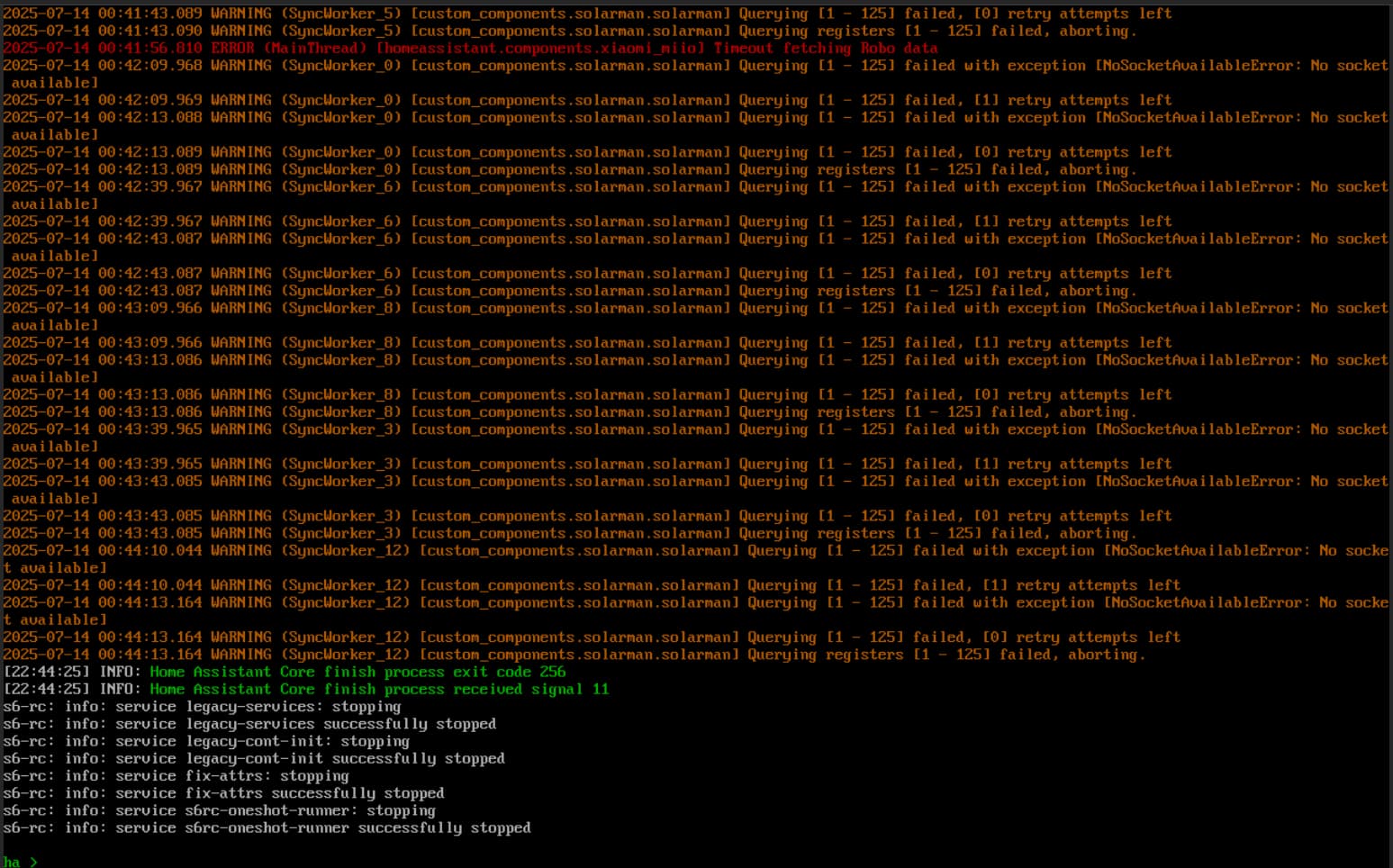Click 'service legacy-services successfully stopped' line
This screenshot has height=868, width=1393.
click(249, 723)
